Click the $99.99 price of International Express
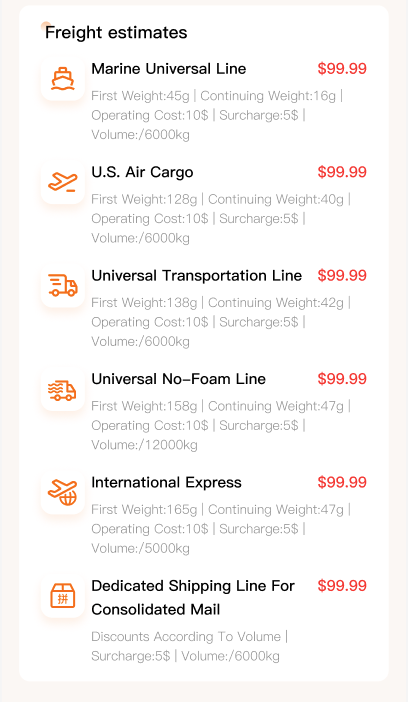This screenshot has width=408, height=702. (342, 483)
